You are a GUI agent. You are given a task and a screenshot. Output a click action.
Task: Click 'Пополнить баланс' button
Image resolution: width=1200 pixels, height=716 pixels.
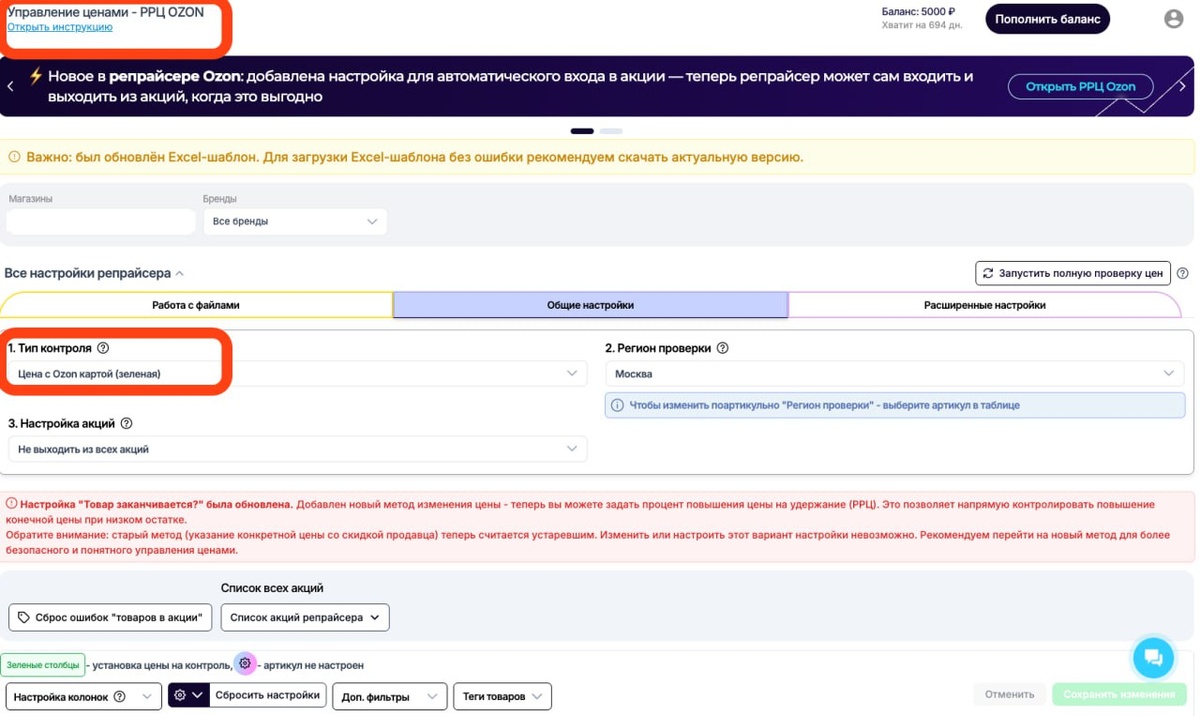(1047, 19)
